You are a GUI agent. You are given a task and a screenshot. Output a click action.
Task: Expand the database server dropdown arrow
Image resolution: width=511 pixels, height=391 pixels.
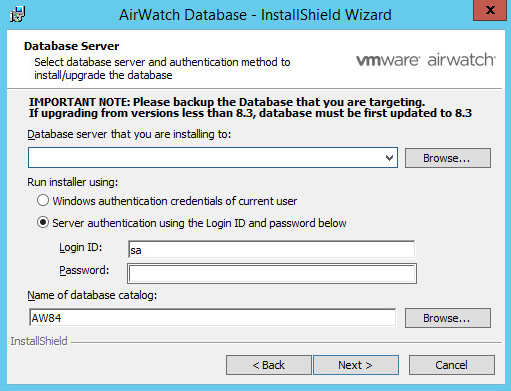tap(389, 158)
